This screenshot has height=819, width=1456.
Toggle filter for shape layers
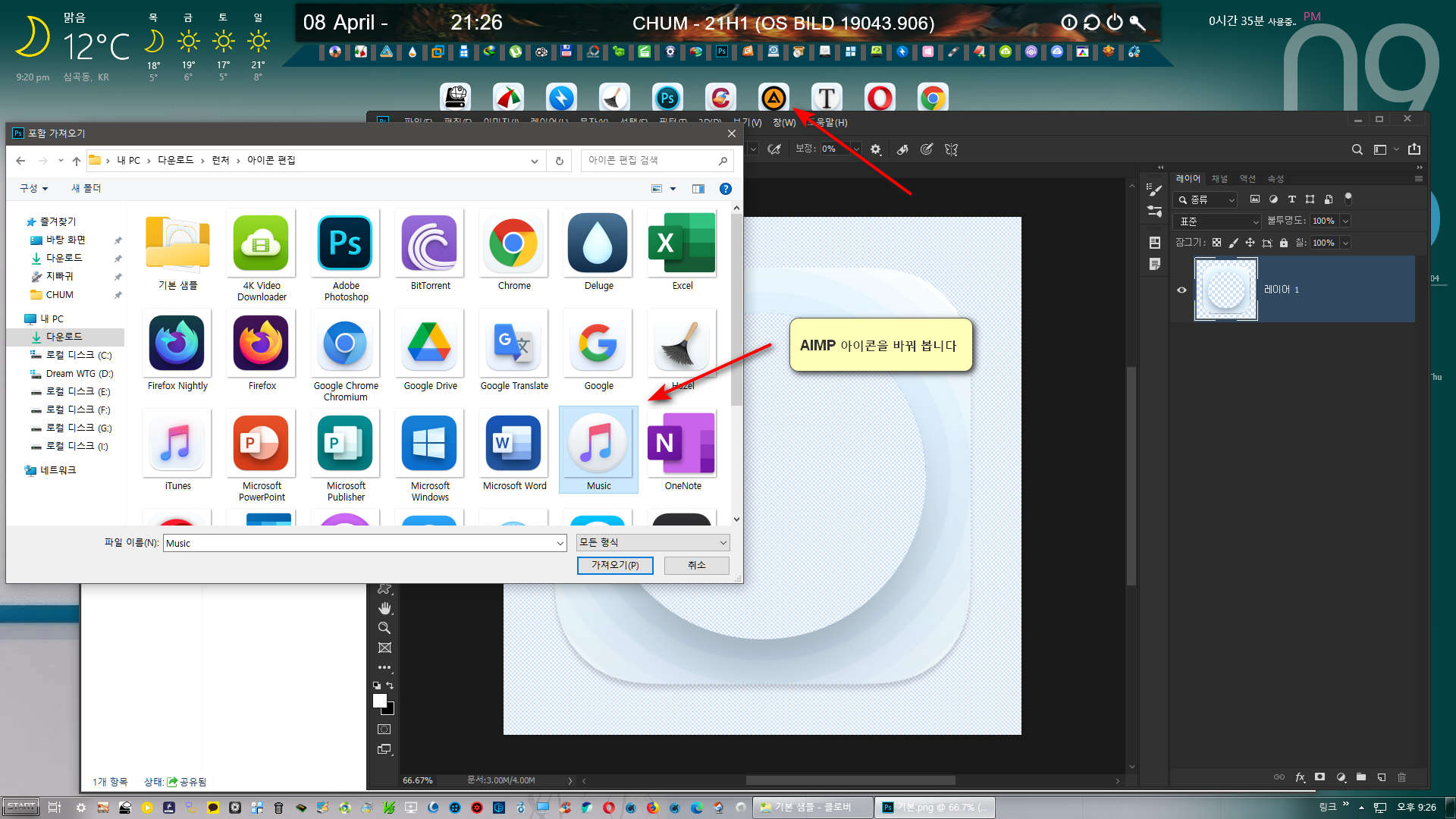coord(1310,199)
